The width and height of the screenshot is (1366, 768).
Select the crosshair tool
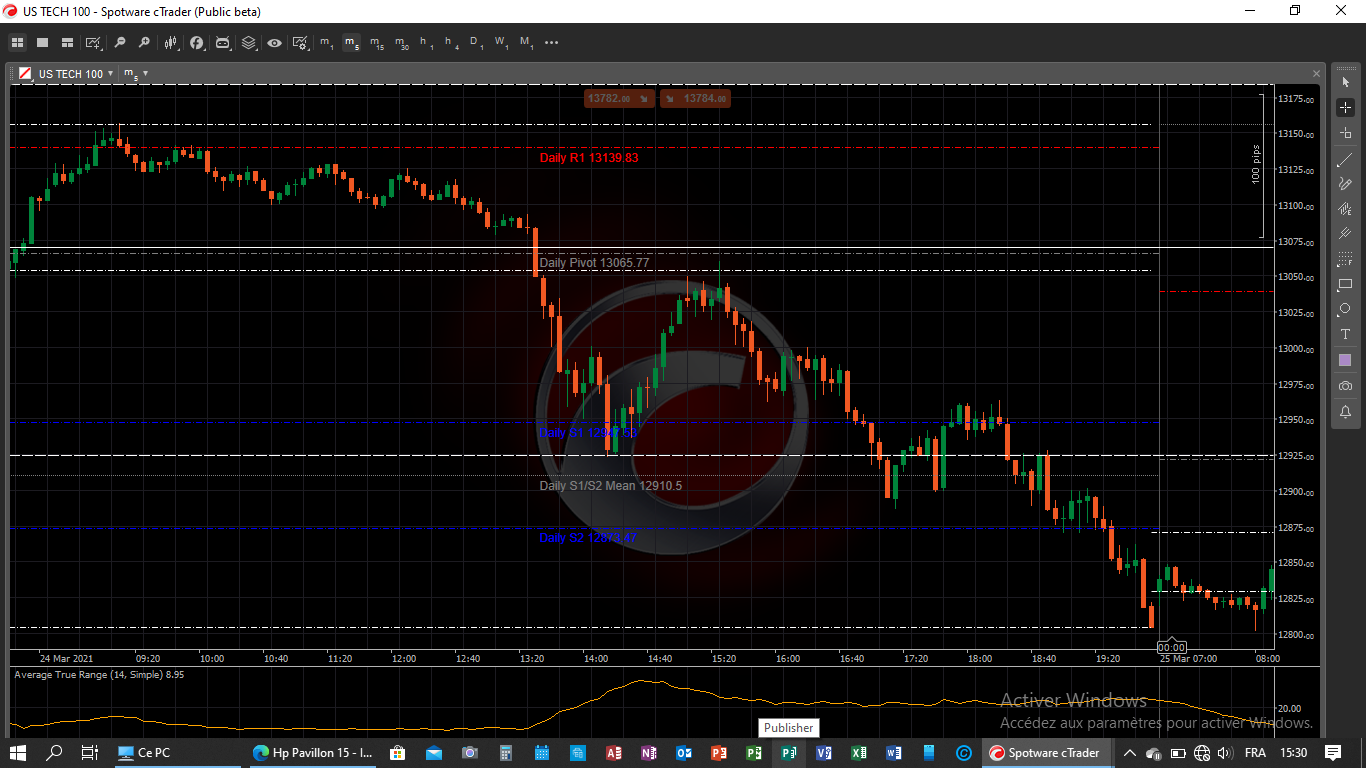(x=1345, y=107)
